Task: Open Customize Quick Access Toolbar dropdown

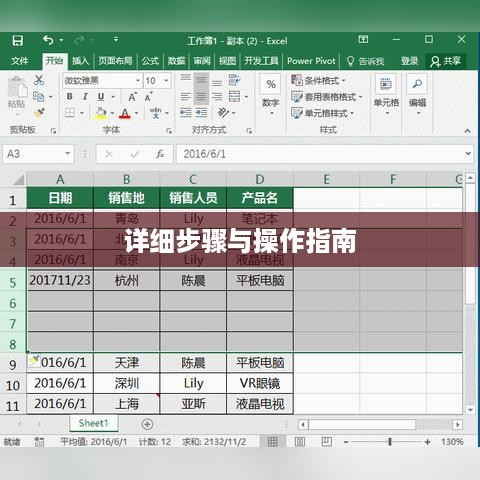Action: tap(116, 40)
